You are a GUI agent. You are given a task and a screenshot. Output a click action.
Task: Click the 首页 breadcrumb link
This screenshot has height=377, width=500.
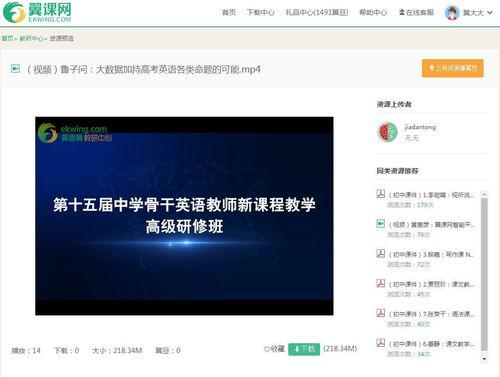(7, 38)
